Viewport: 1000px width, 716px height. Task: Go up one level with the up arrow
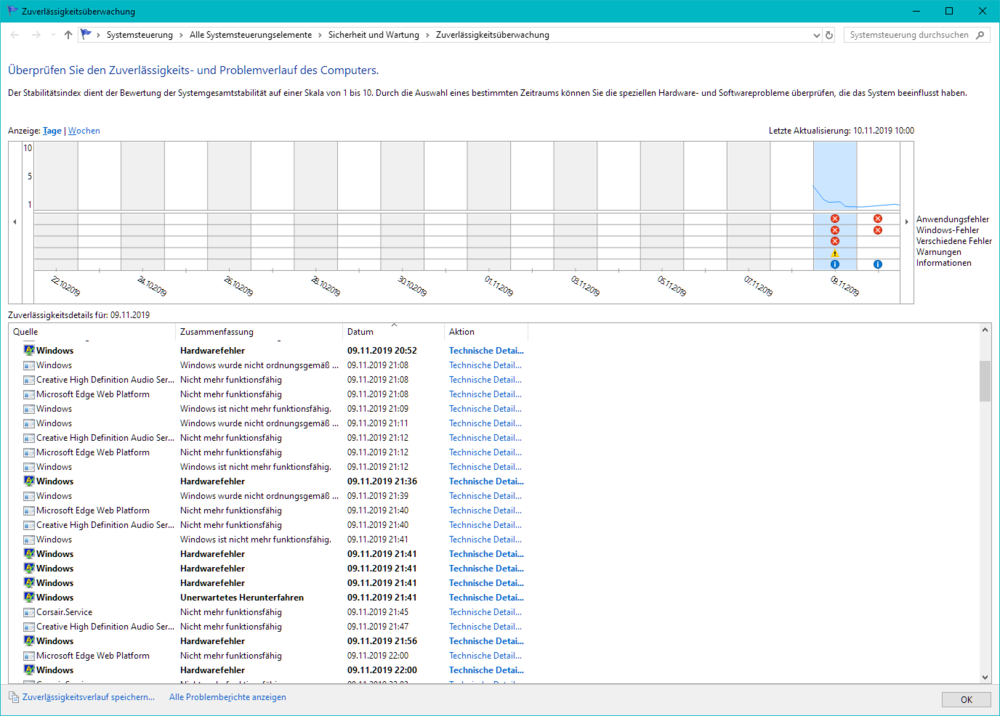coord(68,35)
